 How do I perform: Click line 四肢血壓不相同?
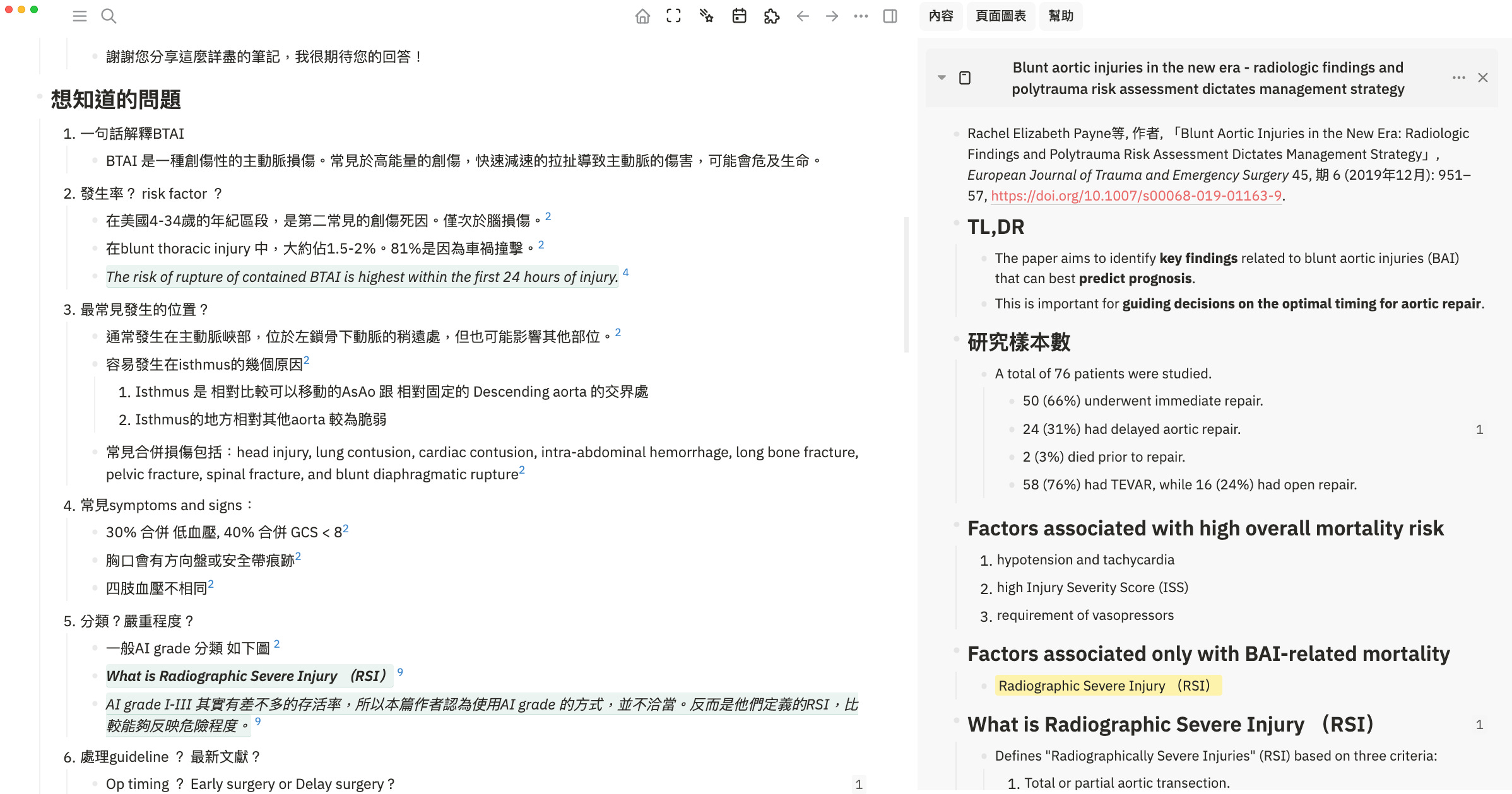pos(157,588)
